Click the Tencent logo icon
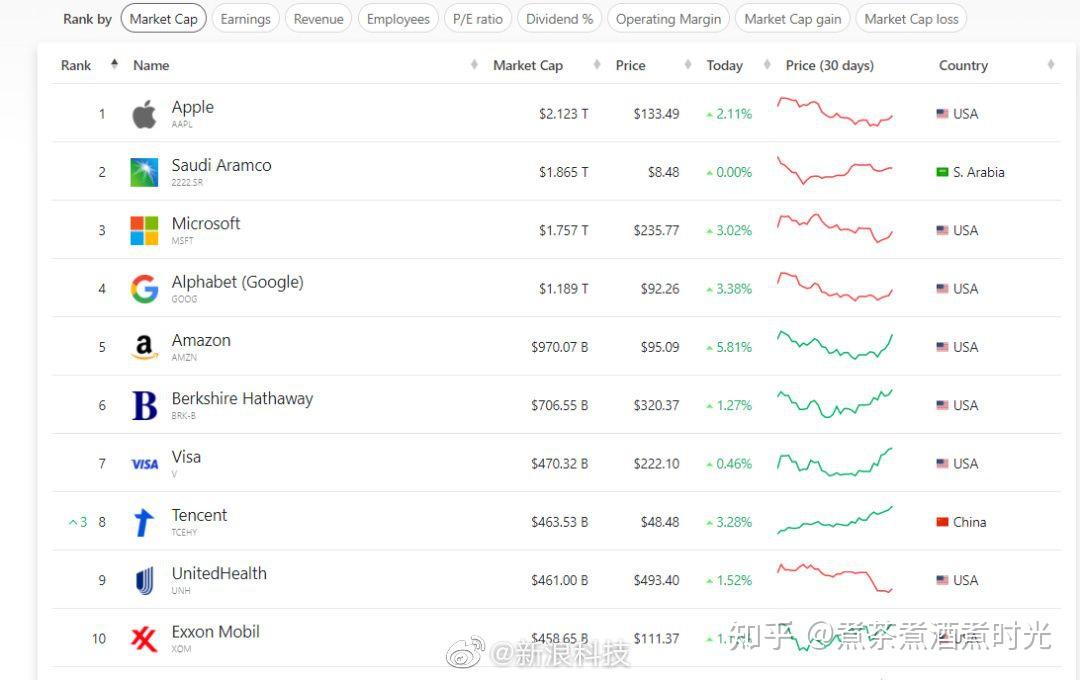The image size is (1080, 680). coord(144,522)
